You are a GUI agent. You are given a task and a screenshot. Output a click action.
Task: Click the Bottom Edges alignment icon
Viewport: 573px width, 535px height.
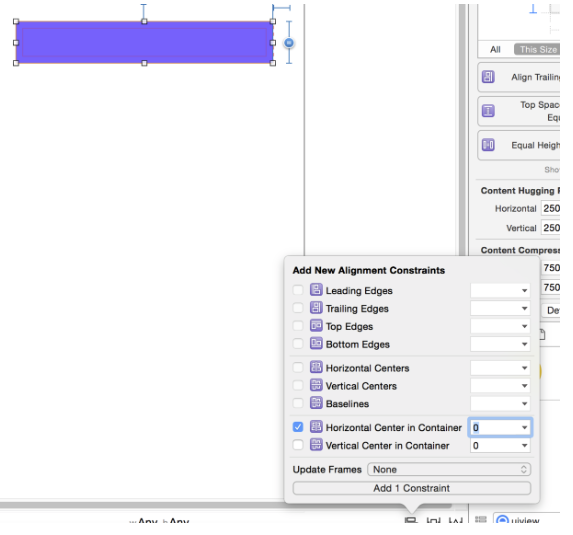(x=316, y=344)
